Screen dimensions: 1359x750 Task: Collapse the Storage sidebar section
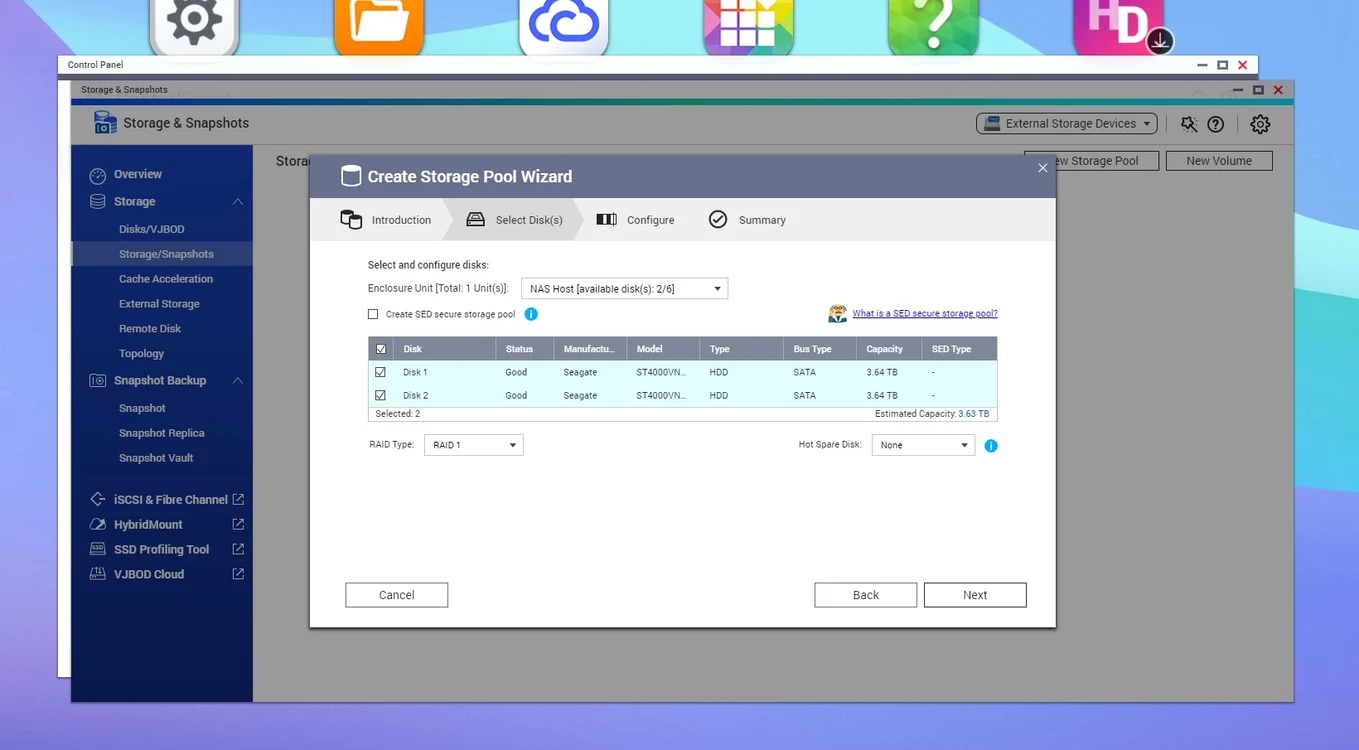click(238, 202)
